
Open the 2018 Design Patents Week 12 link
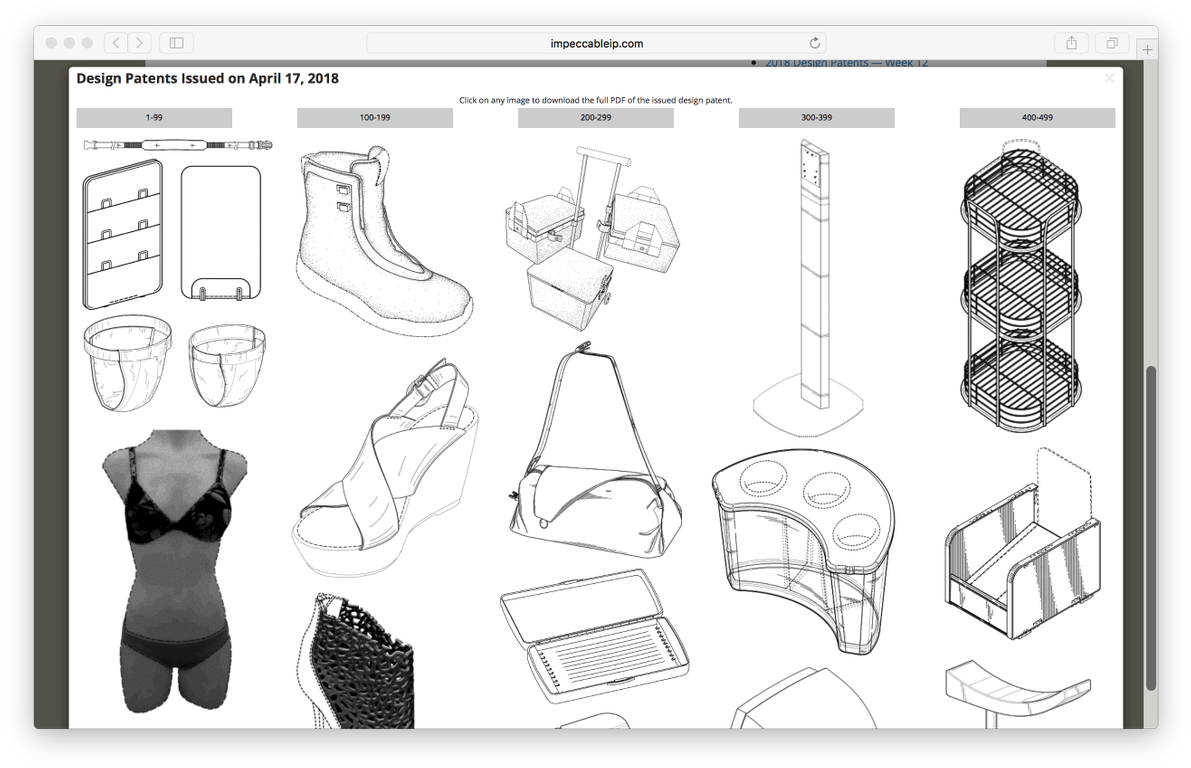click(x=847, y=61)
